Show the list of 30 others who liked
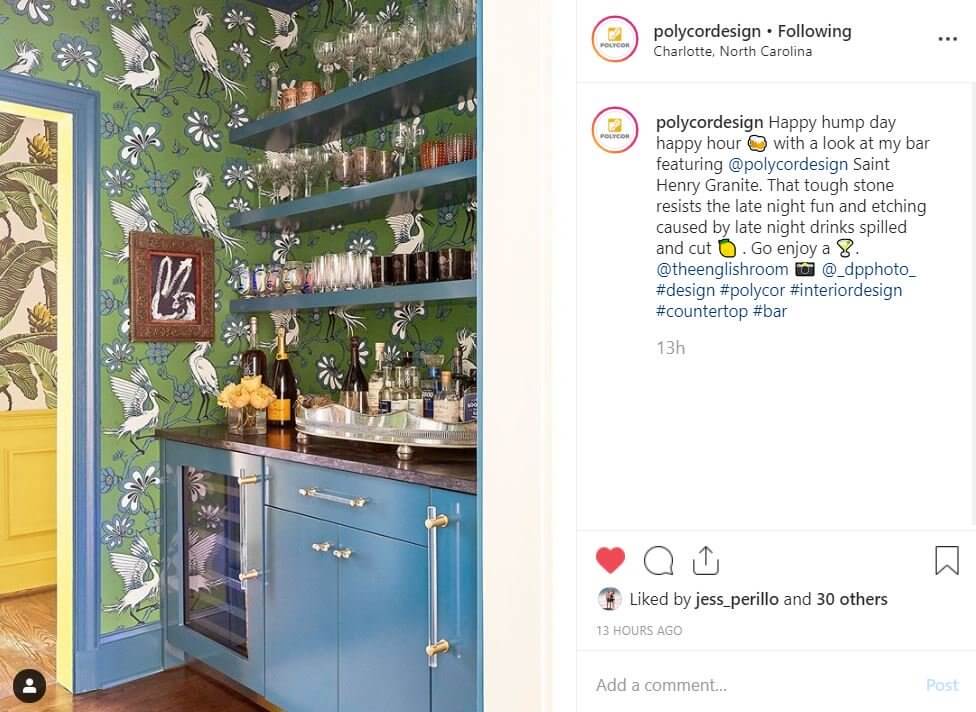 [x=852, y=599]
